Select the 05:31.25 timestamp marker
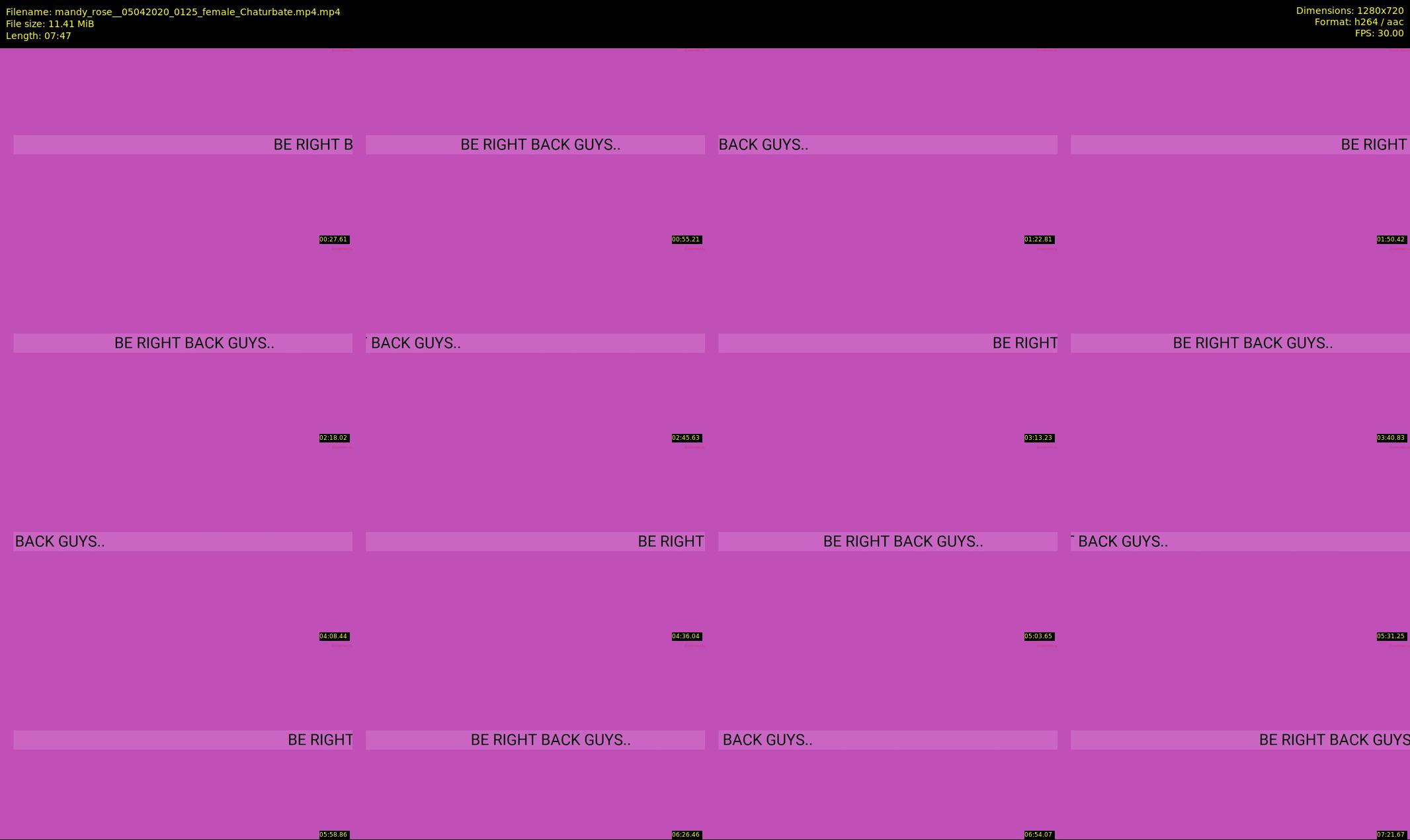Viewport: 1410px width, 840px height. (x=1391, y=636)
